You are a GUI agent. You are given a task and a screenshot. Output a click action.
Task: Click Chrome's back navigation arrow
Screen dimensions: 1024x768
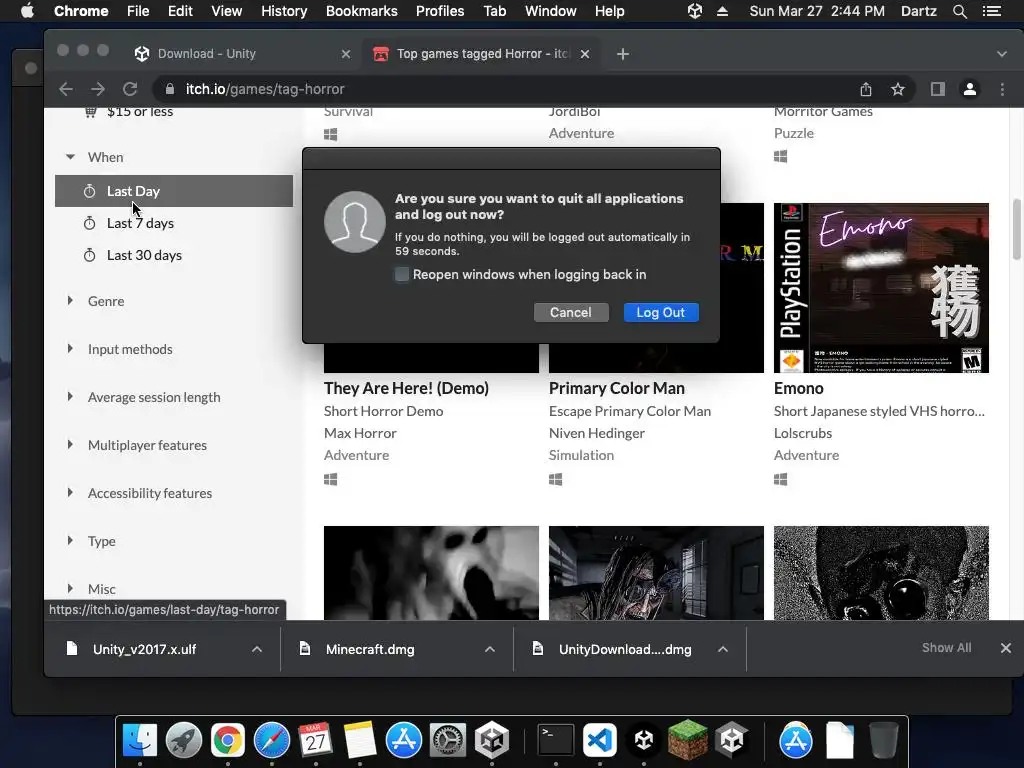click(x=65, y=89)
